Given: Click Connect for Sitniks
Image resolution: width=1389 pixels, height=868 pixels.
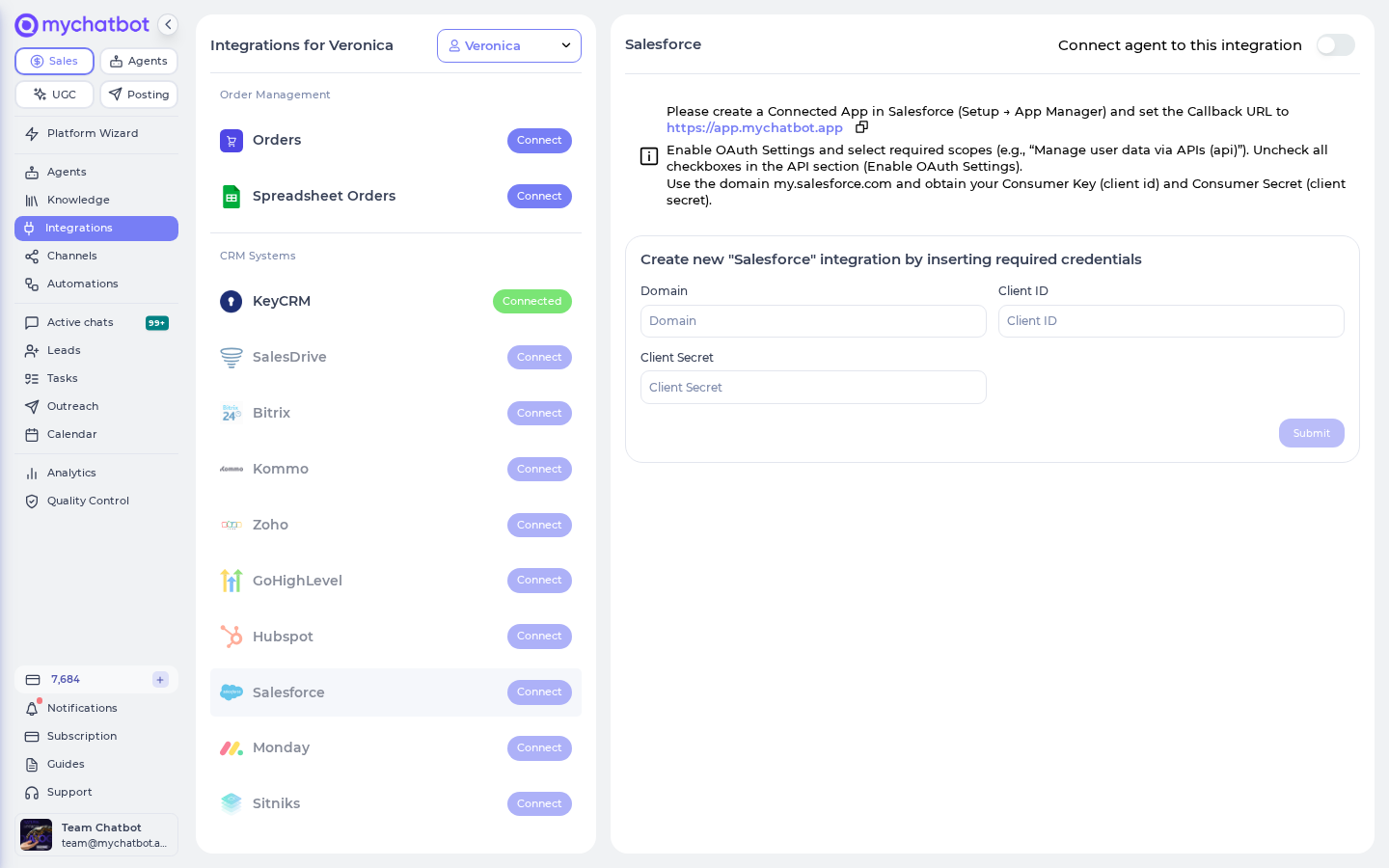Looking at the screenshot, I should point(539,804).
